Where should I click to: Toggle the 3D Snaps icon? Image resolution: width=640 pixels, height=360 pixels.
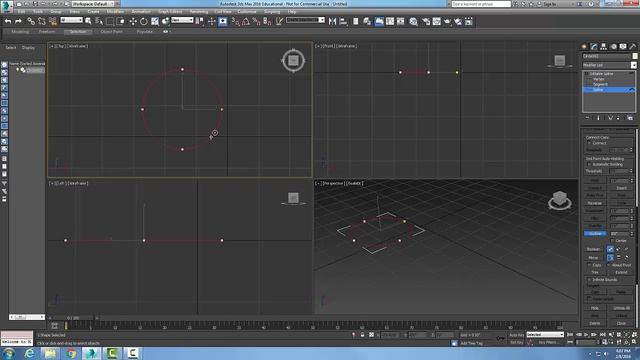235,21
